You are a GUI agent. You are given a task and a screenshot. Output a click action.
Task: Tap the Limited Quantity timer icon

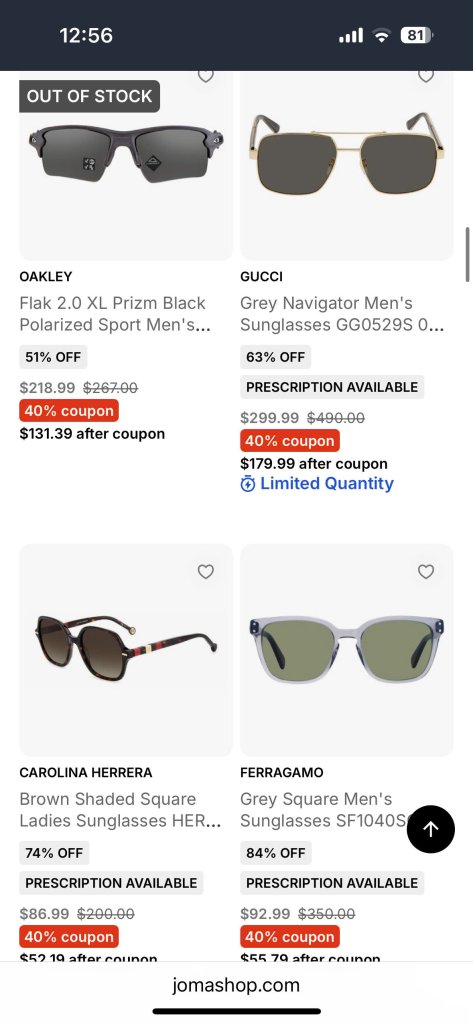coord(248,484)
